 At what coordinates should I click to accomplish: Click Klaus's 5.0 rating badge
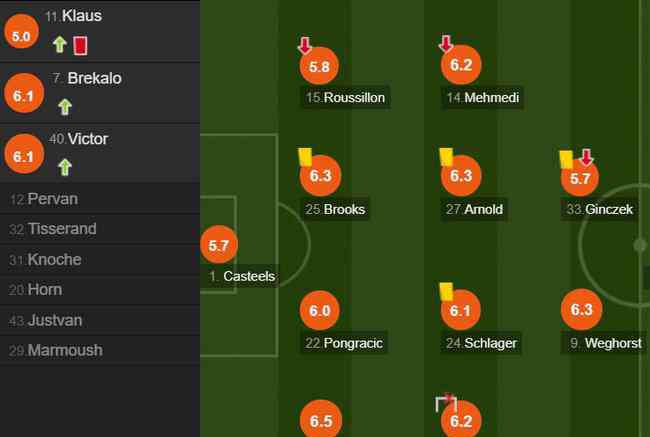pyautogui.click(x=22, y=32)
